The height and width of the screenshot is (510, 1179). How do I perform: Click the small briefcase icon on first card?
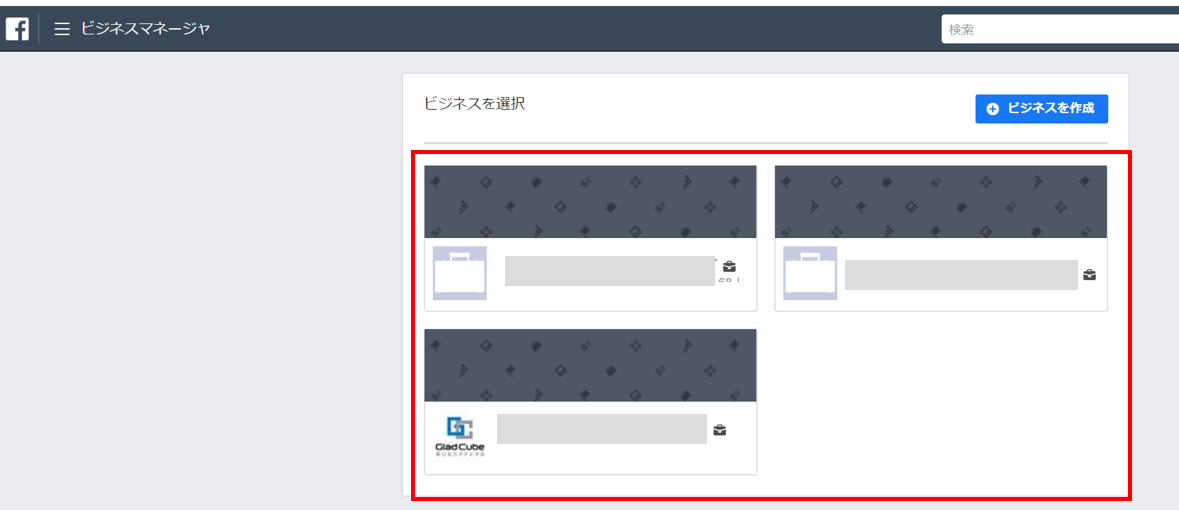click(729, 266)
